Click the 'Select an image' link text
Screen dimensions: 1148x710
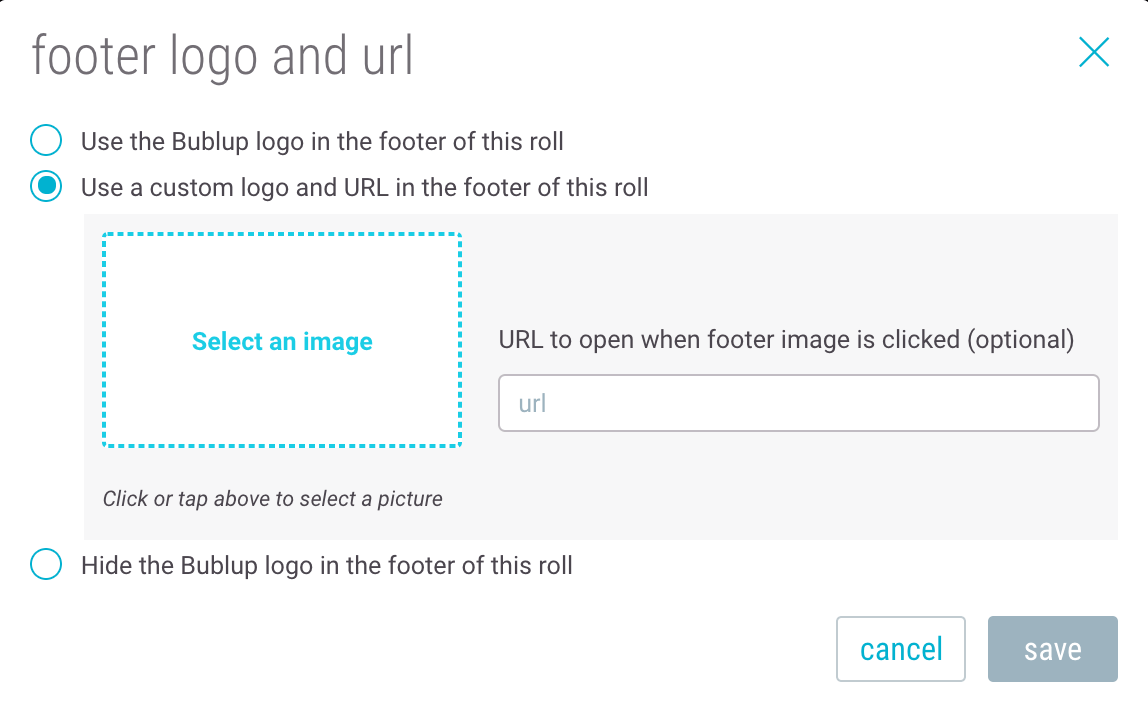(282, 341)
